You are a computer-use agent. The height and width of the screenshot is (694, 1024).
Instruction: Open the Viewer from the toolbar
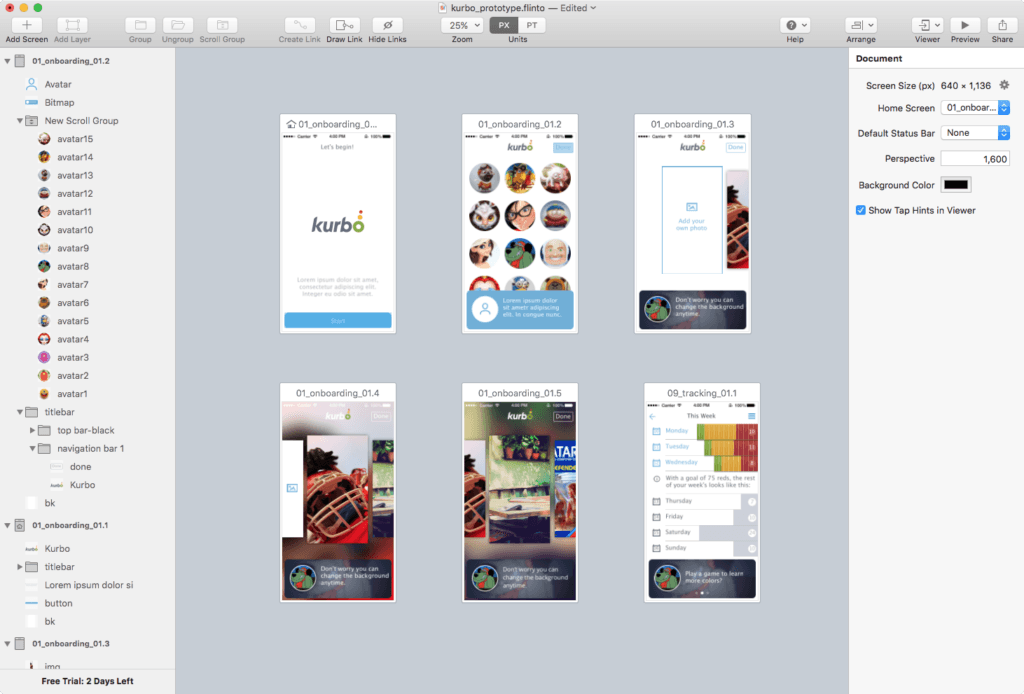(x=925, y=25)
